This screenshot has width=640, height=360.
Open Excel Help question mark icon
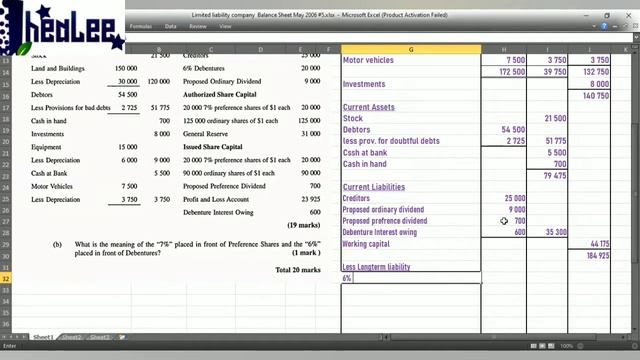pos(604,26)
